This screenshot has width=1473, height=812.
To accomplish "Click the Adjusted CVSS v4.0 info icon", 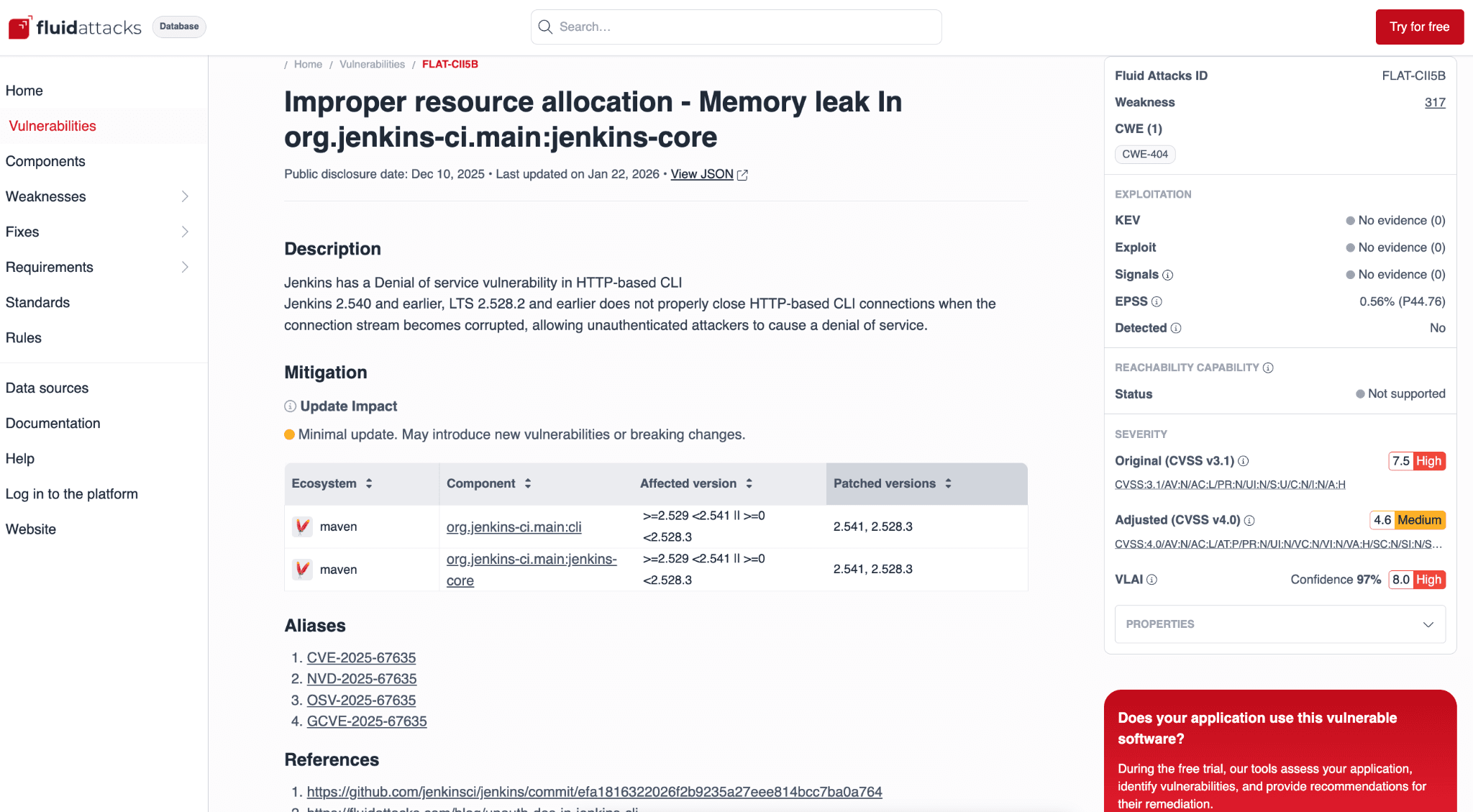I will point(1249,520).
